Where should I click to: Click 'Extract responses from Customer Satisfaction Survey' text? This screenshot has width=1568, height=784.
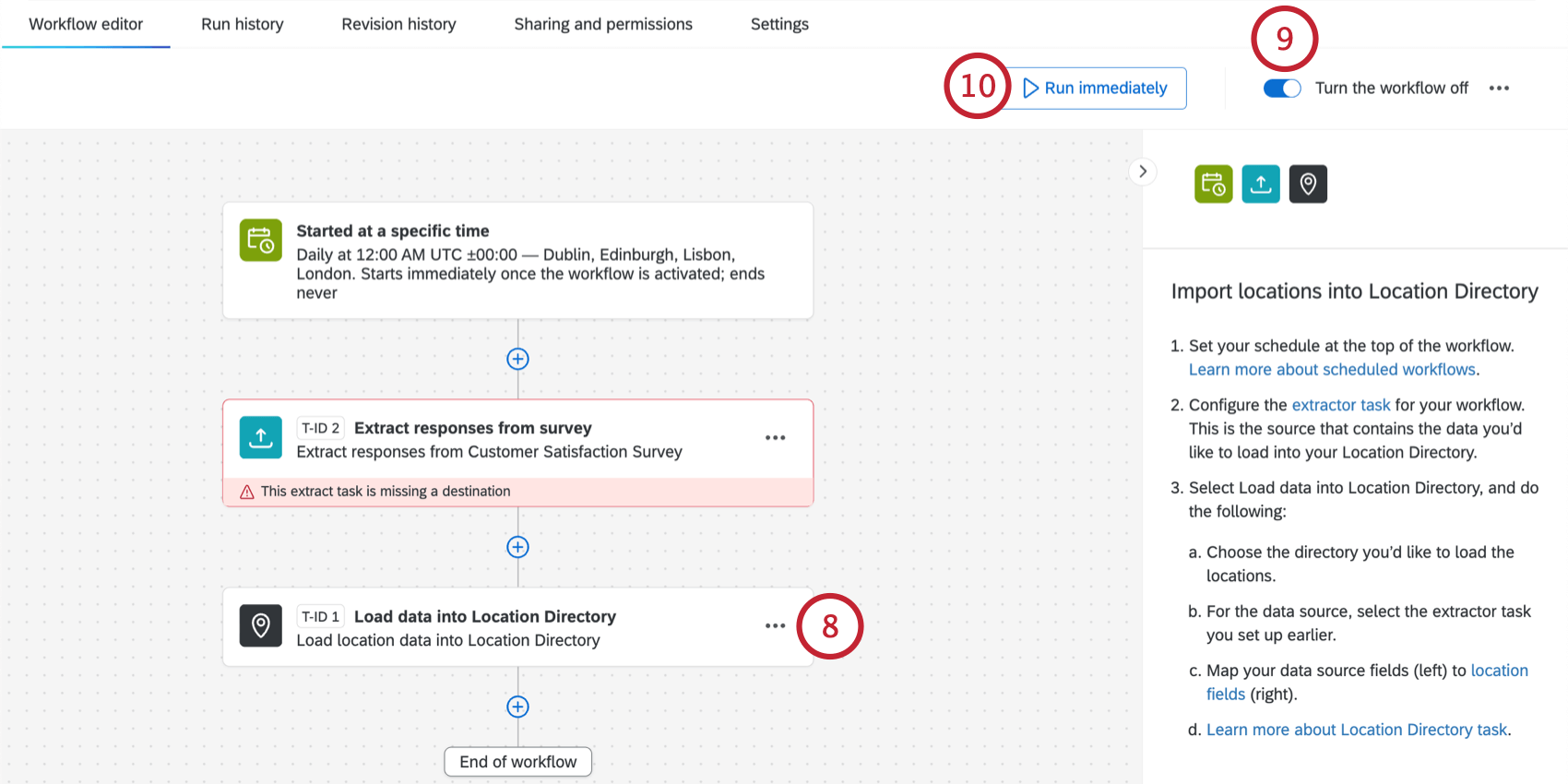pyautogui.click(x=489, y=452)
